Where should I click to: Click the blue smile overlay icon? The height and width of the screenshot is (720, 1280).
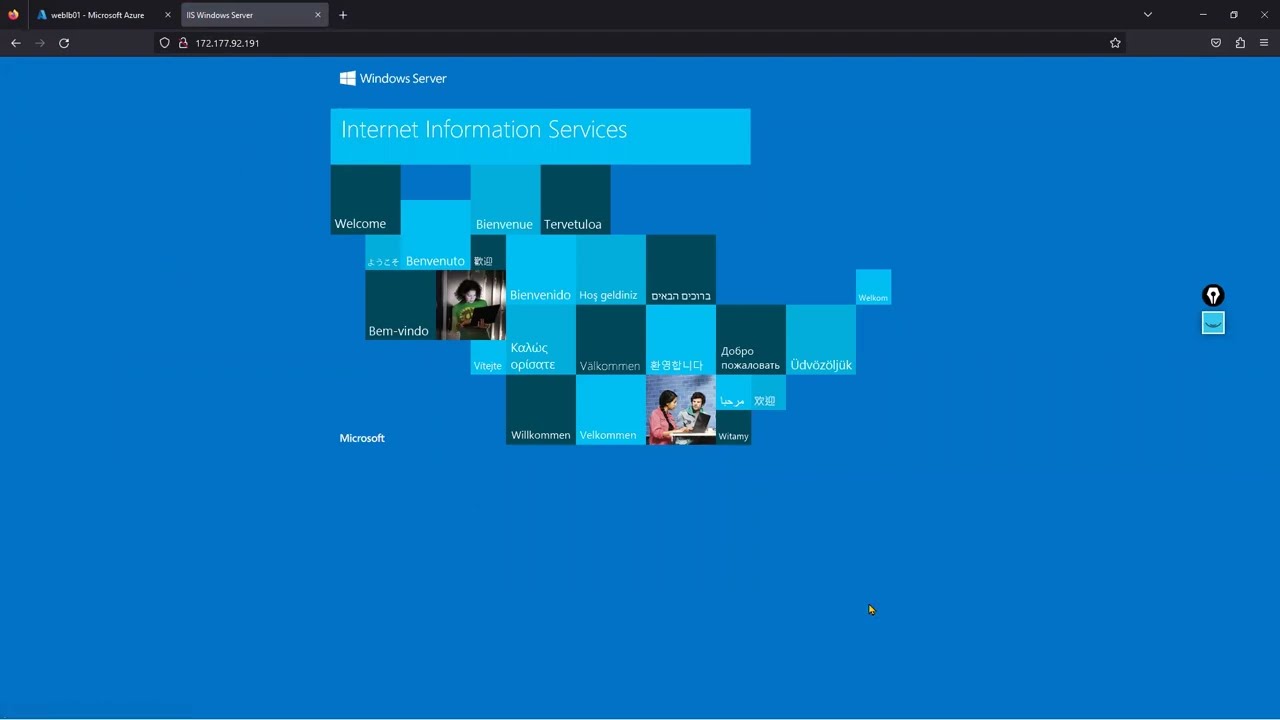click(x=1213, y=322)
